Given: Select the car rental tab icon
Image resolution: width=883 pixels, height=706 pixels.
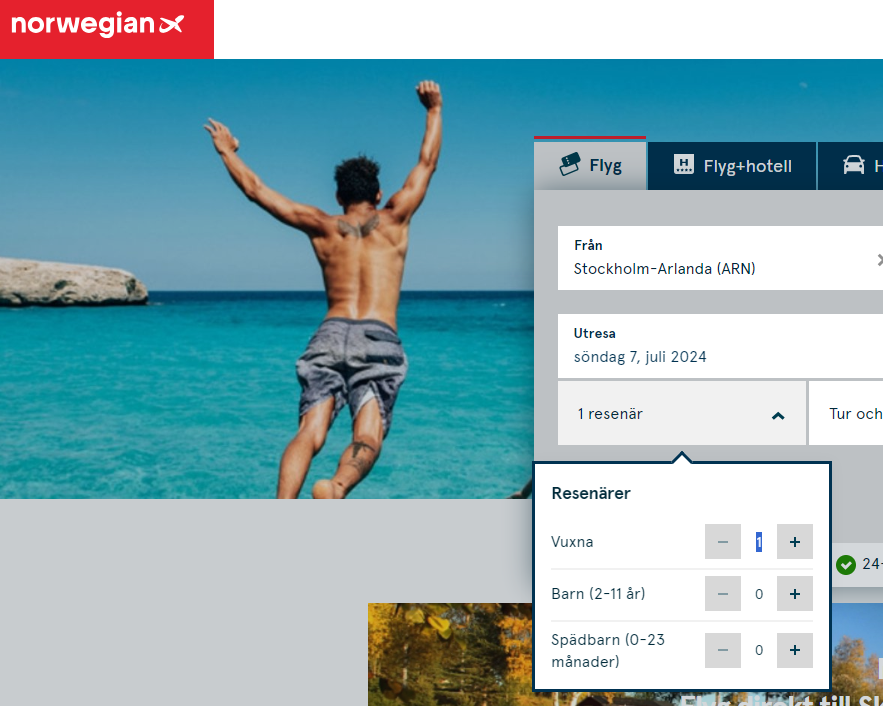Looking at the screenshot, I should click(855, 166).
